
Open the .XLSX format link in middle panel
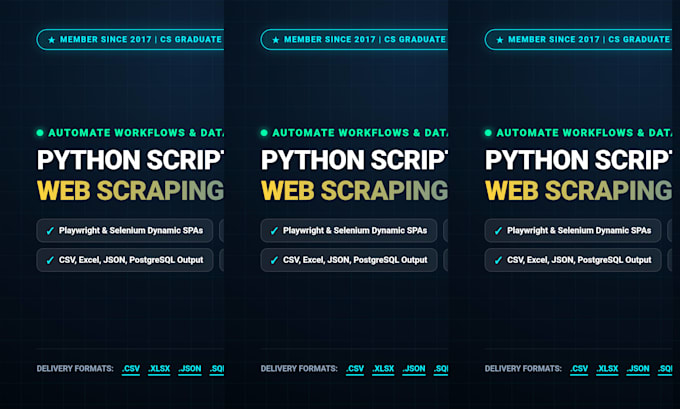[x=383, y=369]
